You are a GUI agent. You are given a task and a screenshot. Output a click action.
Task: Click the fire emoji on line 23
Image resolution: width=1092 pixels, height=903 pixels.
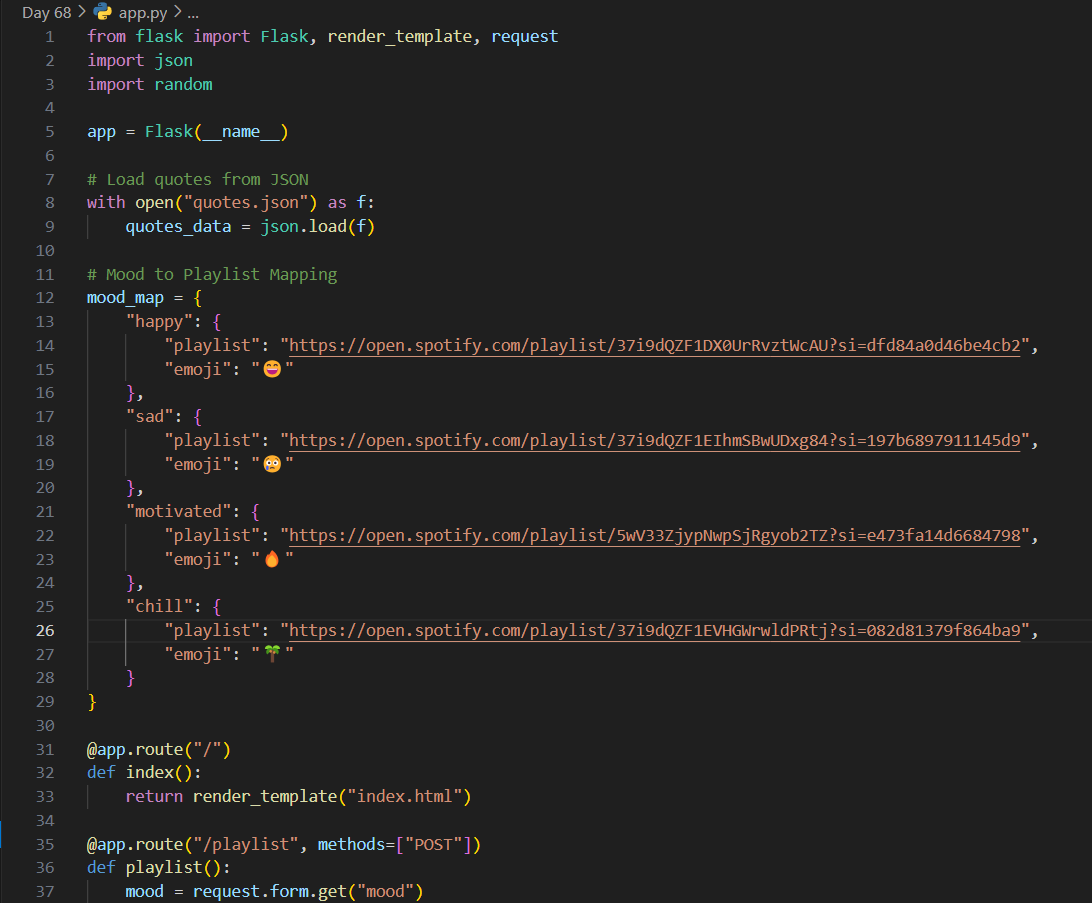(272, 558)
